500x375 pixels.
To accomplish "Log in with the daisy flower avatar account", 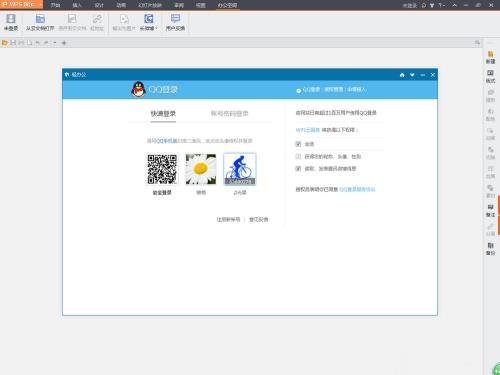I will pyautogui.click(x=201, y=169).
